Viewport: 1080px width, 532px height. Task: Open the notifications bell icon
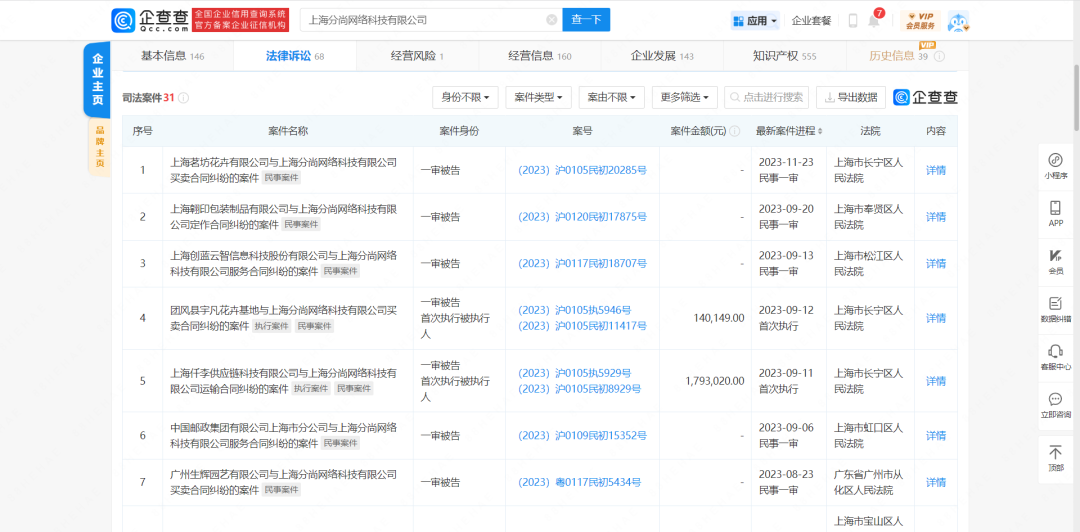tap(874, 21)
